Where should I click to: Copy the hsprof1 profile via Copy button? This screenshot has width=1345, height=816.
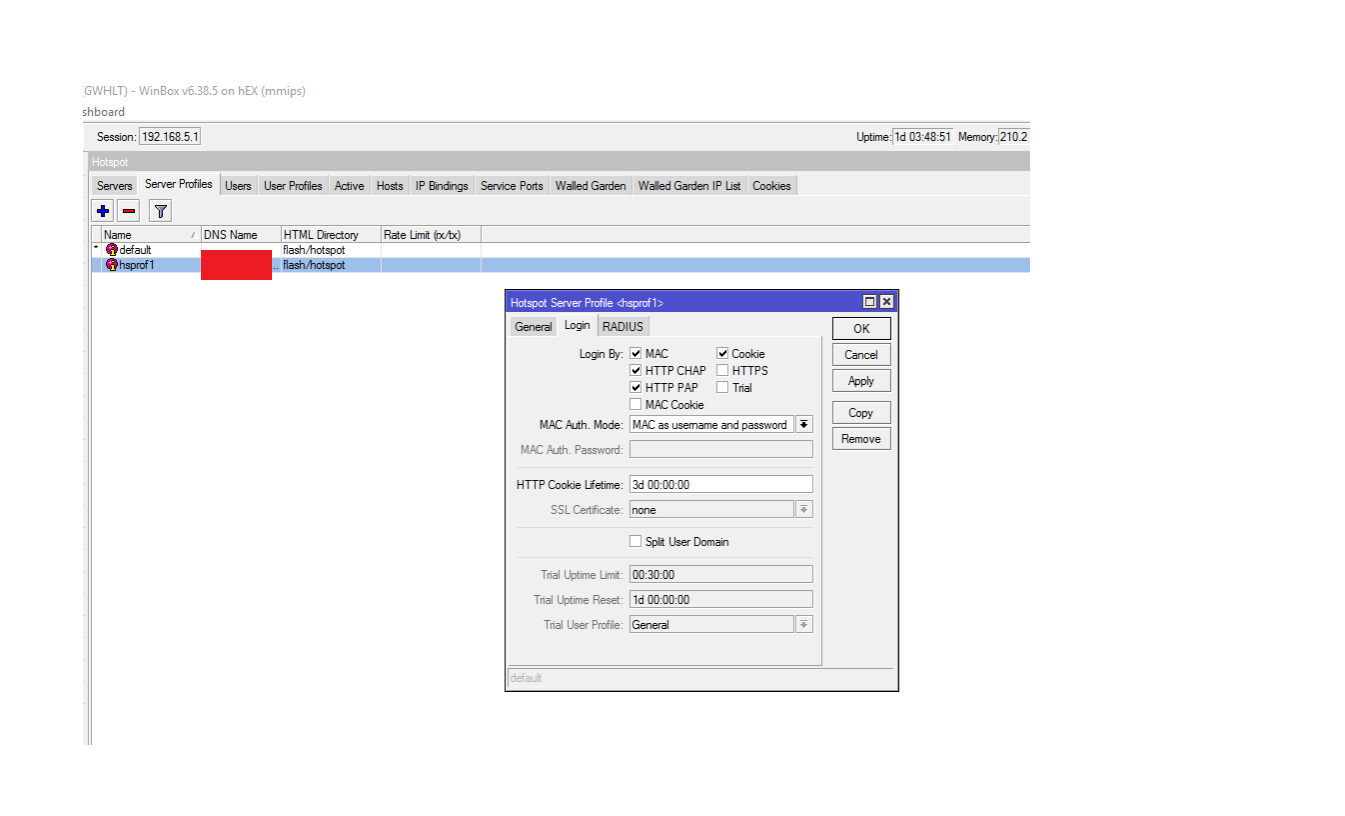(x=861, y=413)
